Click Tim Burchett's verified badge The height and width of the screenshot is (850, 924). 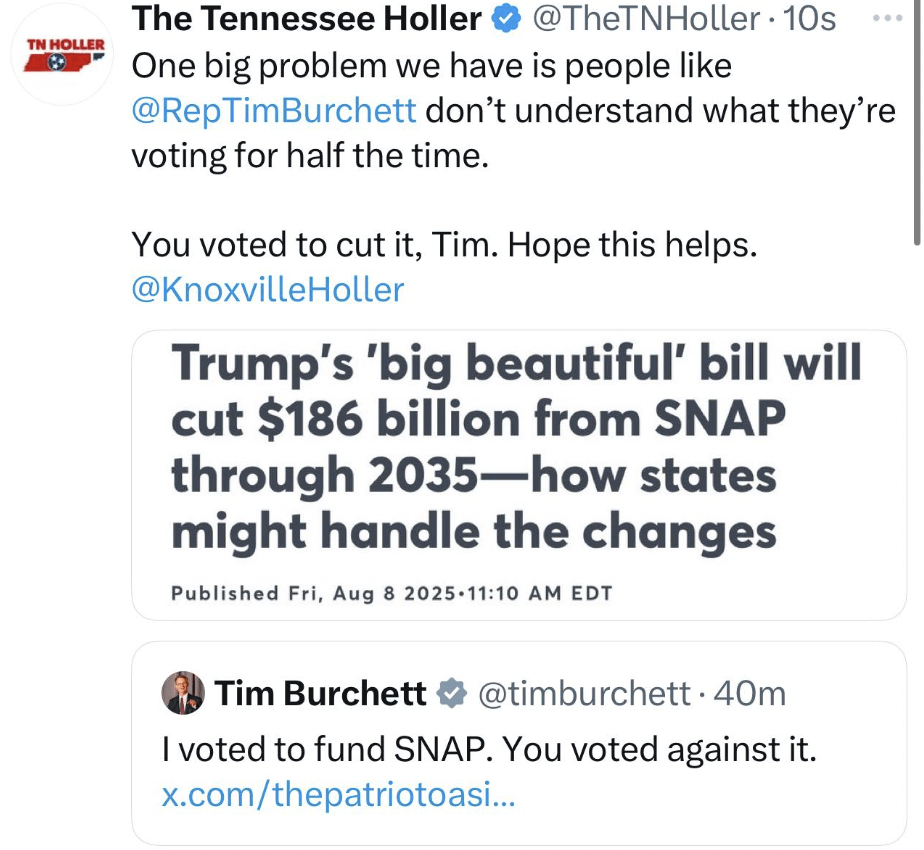(x=452, y=693)
